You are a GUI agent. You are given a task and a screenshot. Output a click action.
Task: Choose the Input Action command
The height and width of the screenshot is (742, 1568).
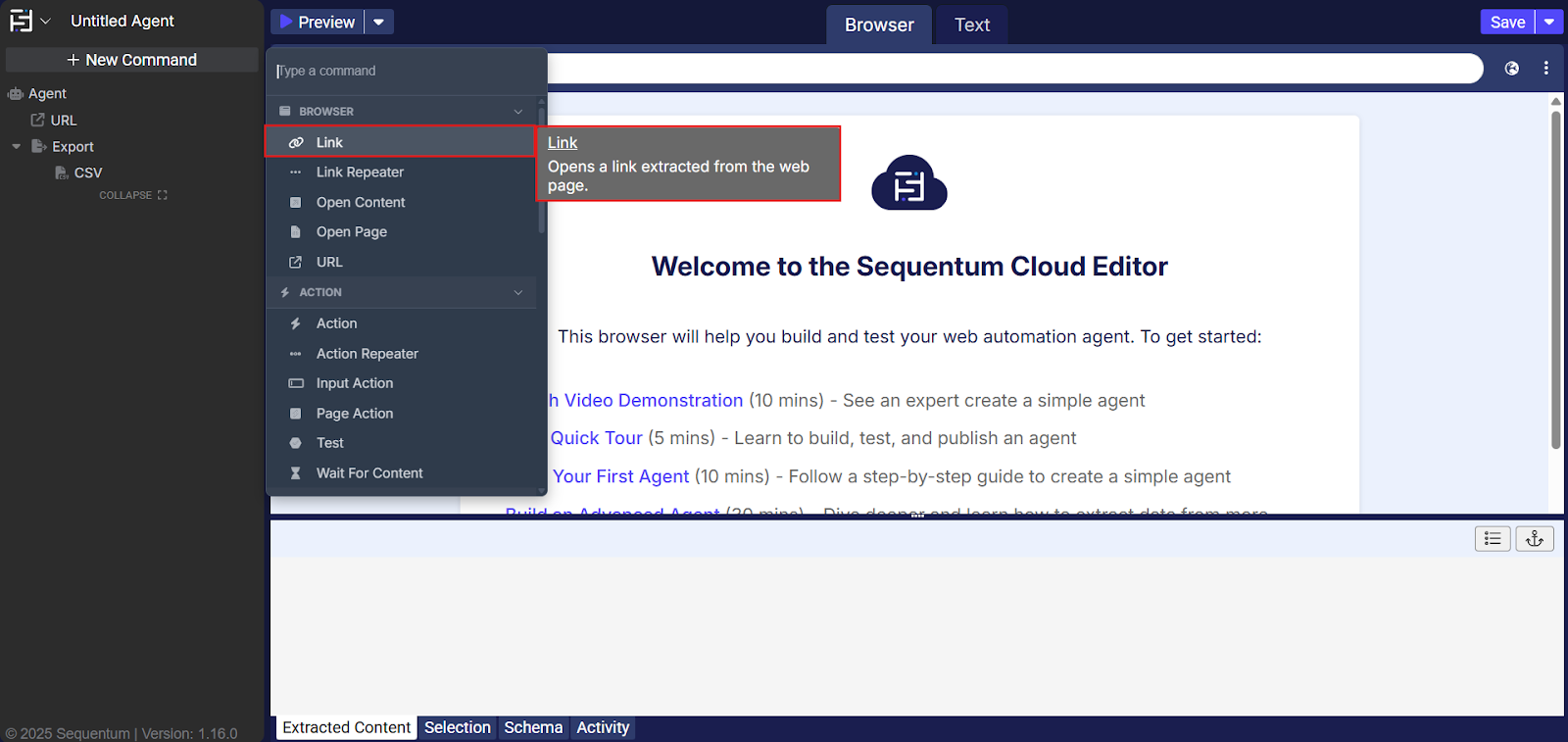click(402, 383)
